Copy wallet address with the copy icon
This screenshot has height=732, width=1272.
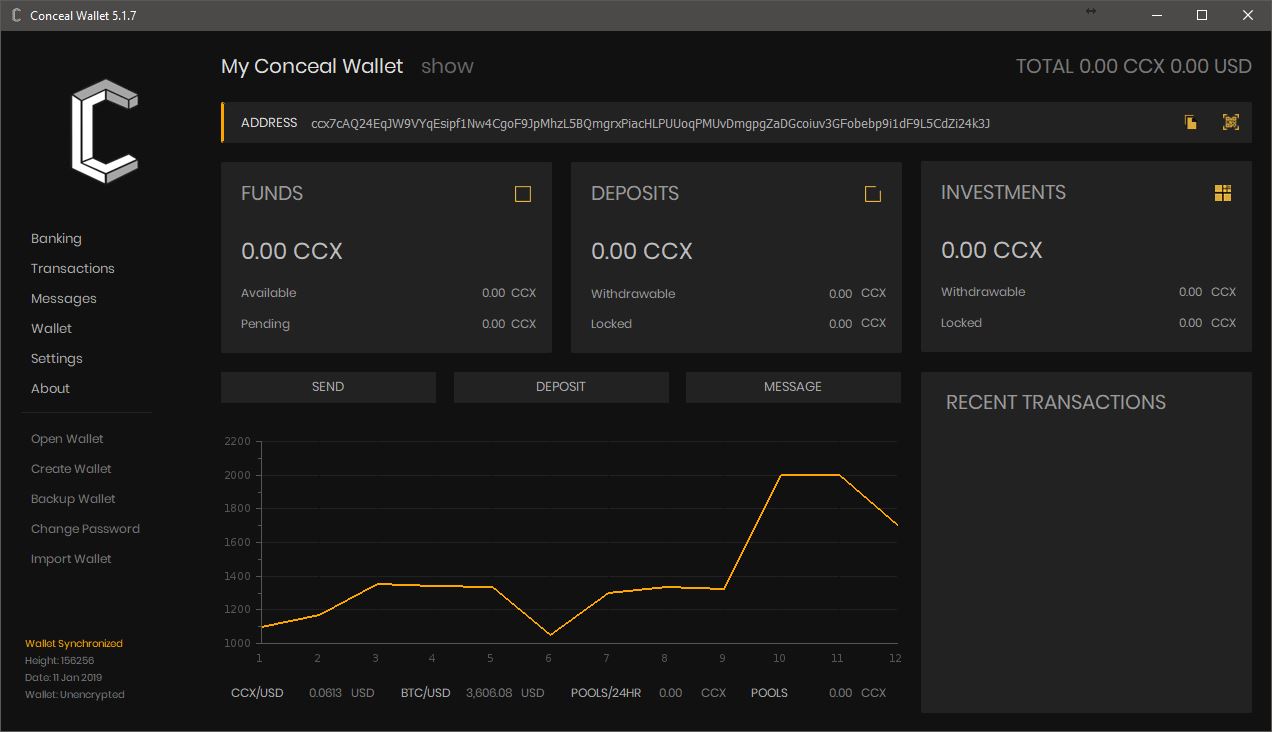pos(1191,122)
